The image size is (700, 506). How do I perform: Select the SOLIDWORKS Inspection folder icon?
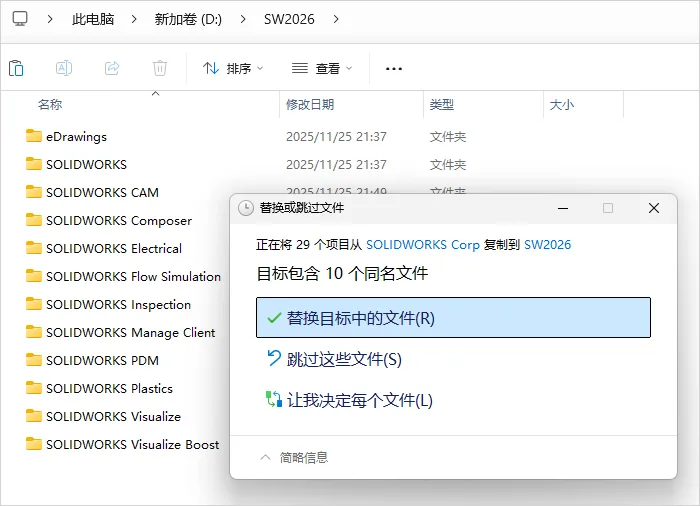[x=34, y=304]
